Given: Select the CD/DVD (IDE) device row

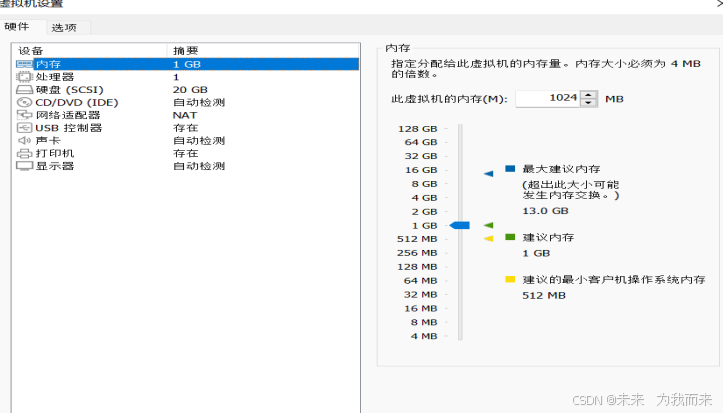Looking at the screenshot, I should [x=187, y=102].
